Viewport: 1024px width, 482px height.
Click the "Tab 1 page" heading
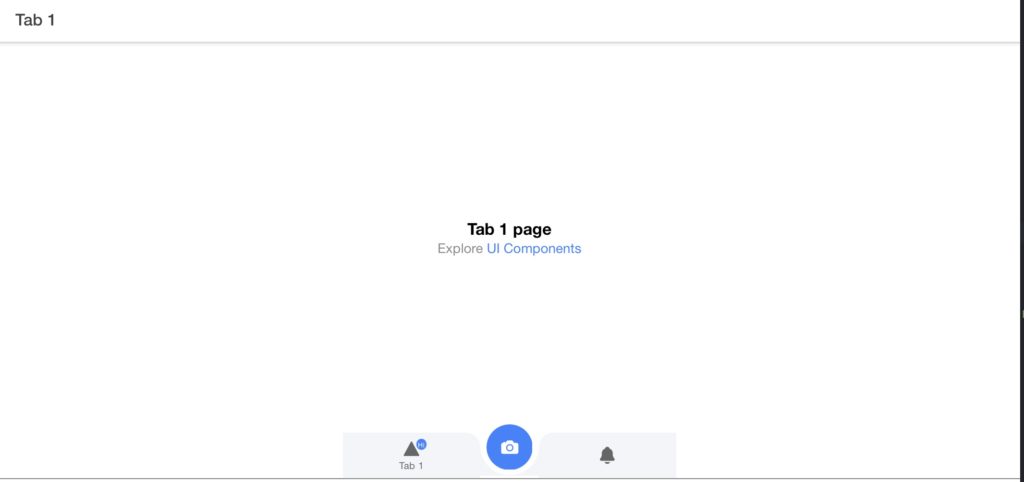[x=509, y=229]
